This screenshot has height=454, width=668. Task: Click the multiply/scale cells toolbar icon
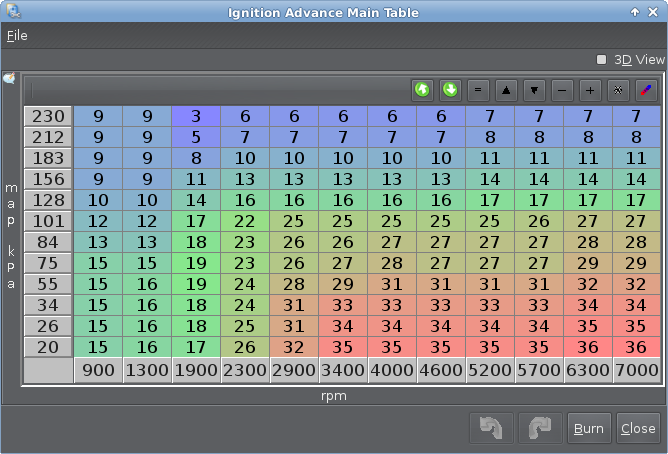(618, 90)
